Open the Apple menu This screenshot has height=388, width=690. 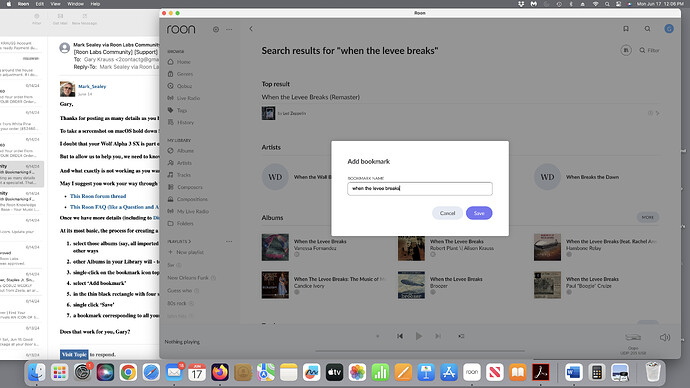pos(8,4)
